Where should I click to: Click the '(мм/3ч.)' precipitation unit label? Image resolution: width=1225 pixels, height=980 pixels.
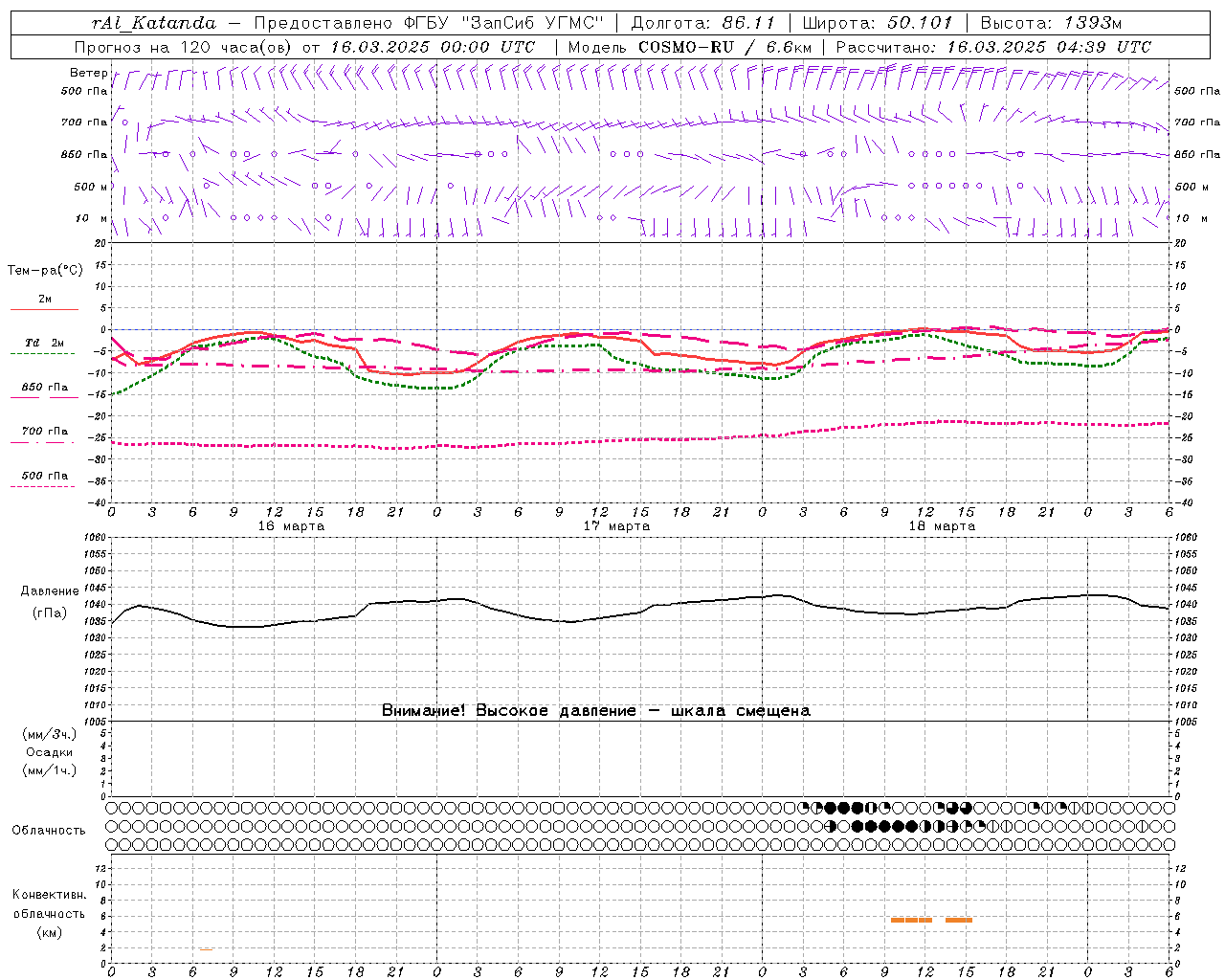50,734
